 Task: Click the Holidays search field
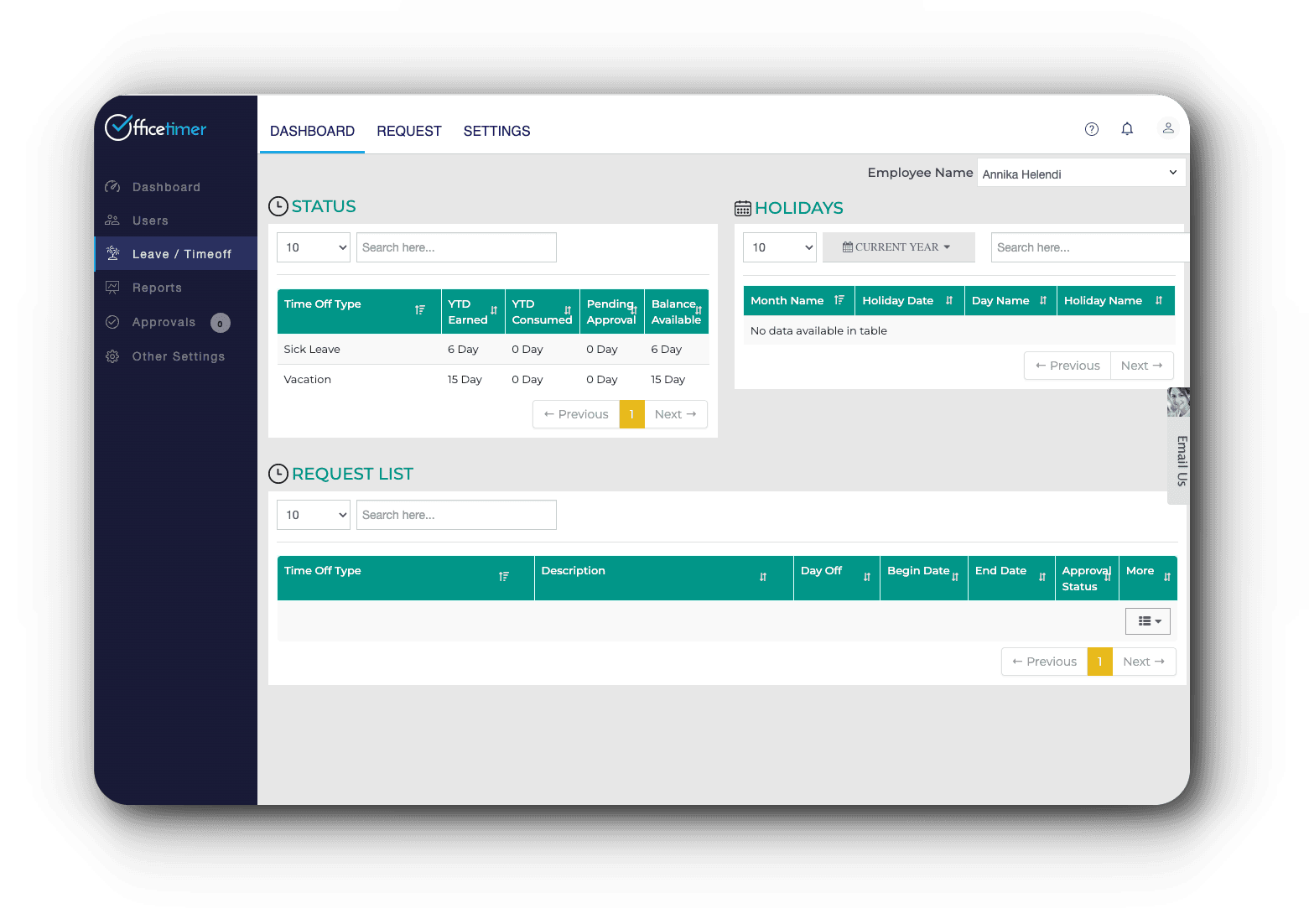point(1088,247)
